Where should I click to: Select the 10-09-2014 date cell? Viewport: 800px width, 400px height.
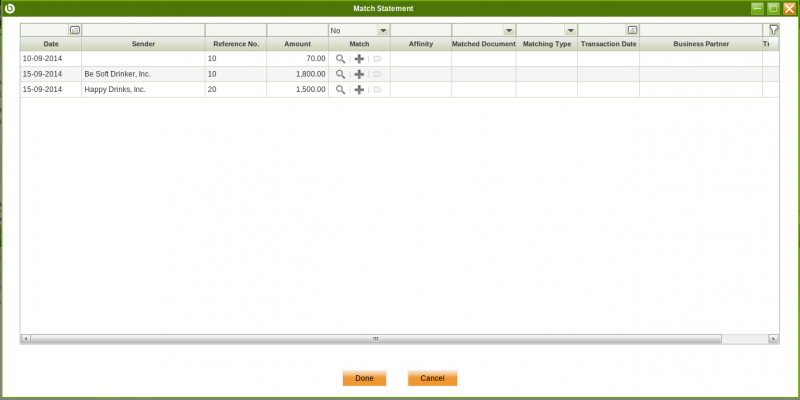tap(51, 59)
